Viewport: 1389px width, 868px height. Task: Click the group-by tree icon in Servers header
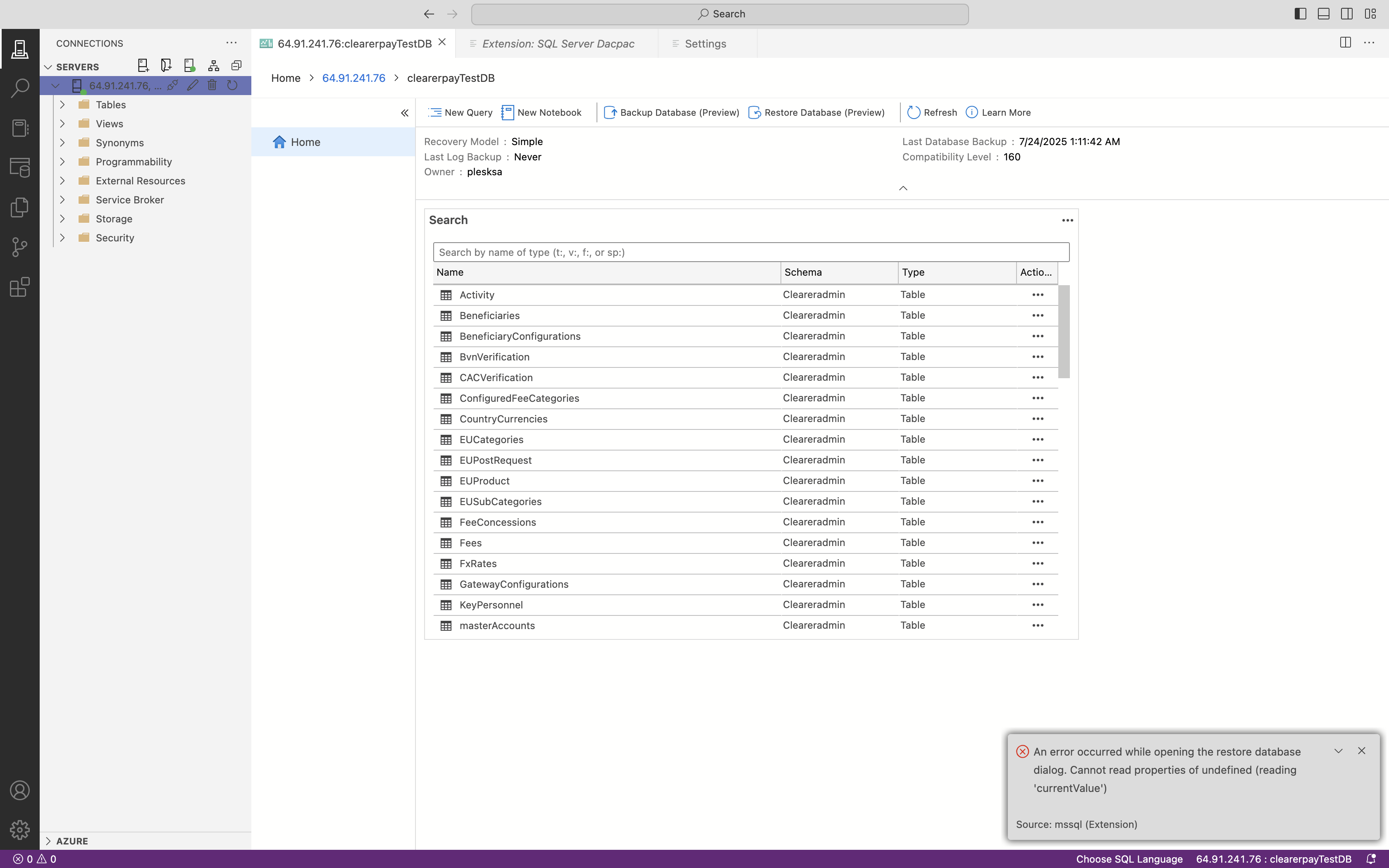pos(213,66)
